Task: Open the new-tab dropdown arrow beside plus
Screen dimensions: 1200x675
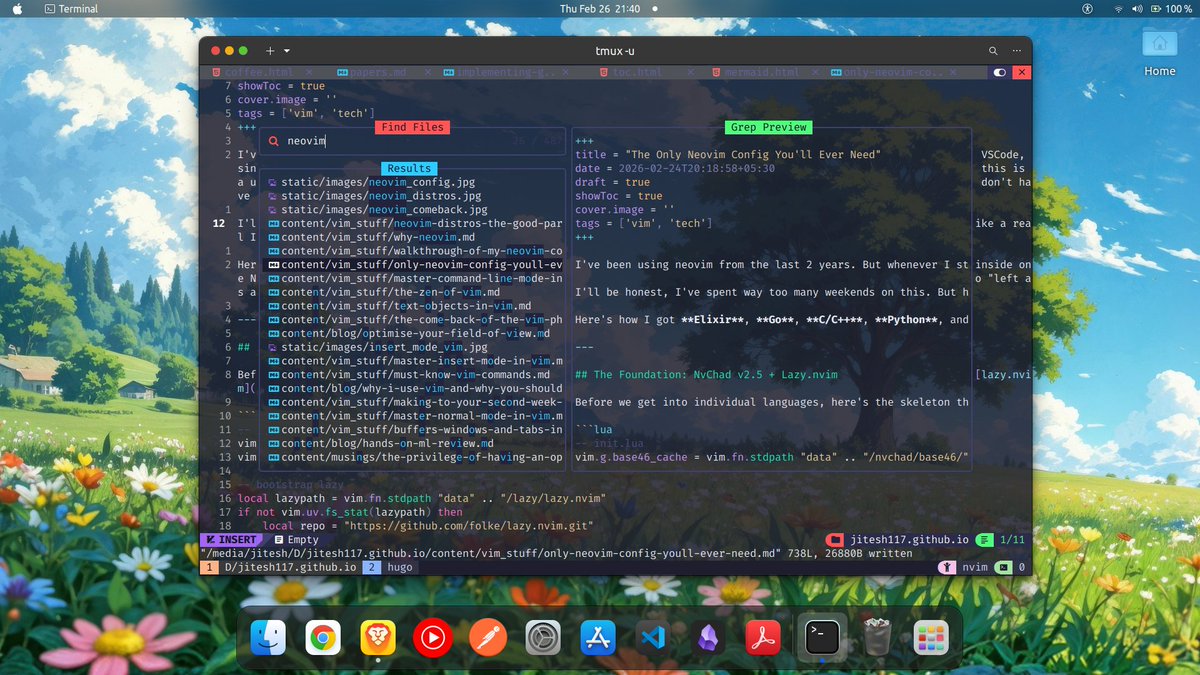Action: click(287, 50)
